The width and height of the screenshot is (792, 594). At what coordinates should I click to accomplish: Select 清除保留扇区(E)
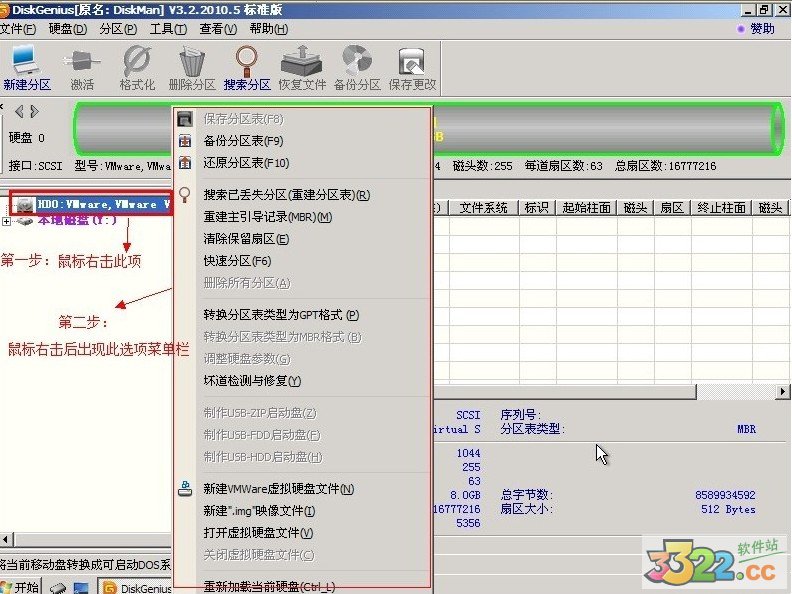click(303, 239)
